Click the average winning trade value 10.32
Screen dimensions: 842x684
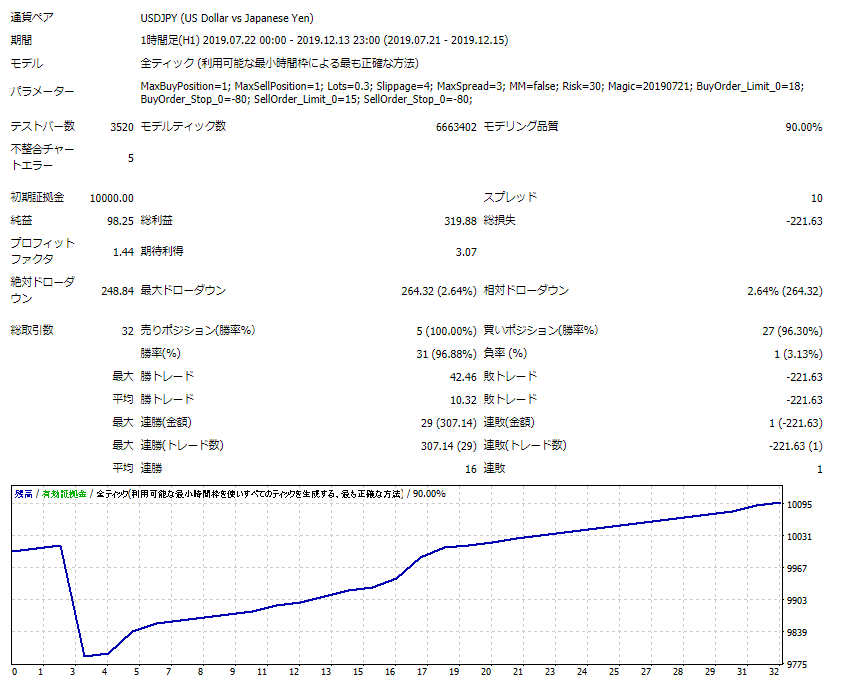[x=463, y=400]
